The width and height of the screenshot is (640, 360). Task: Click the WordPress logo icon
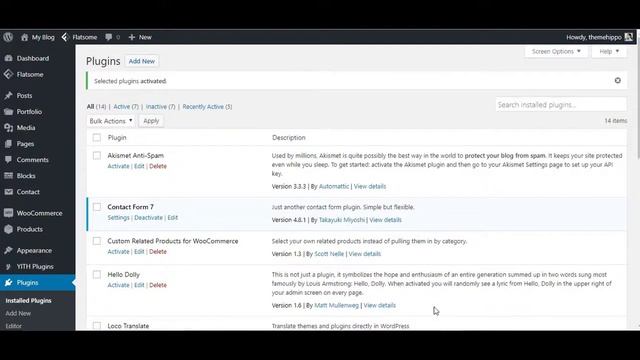pos(8,37)
